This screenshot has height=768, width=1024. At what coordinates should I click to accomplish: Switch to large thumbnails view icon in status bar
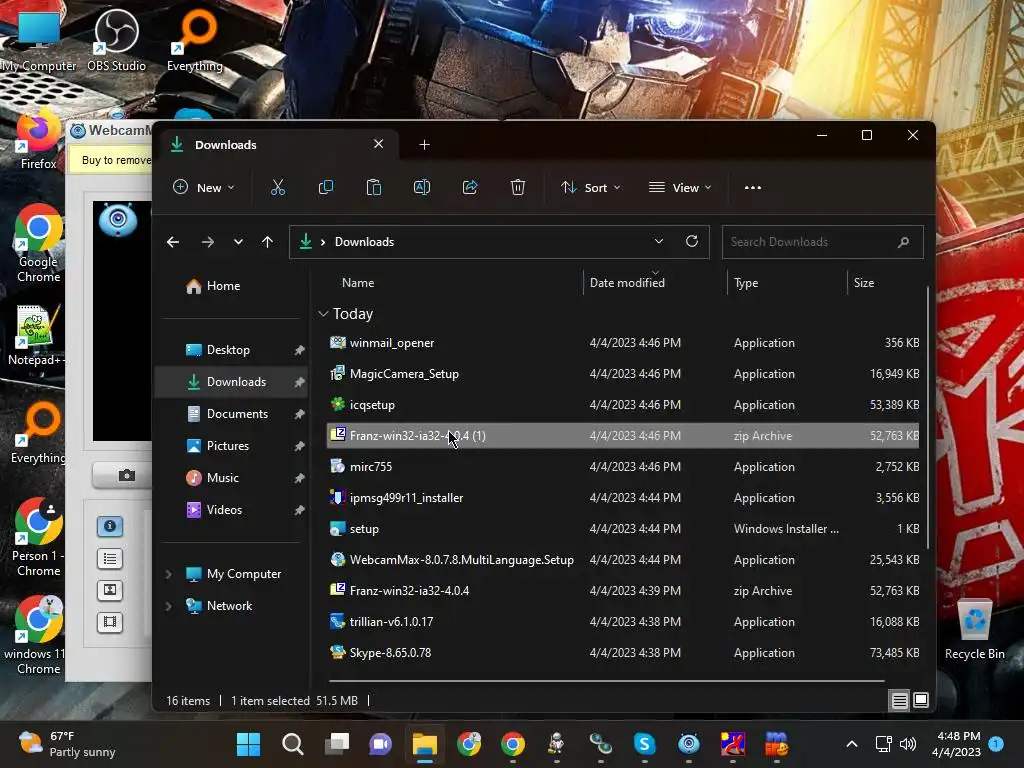coord(921,701)
